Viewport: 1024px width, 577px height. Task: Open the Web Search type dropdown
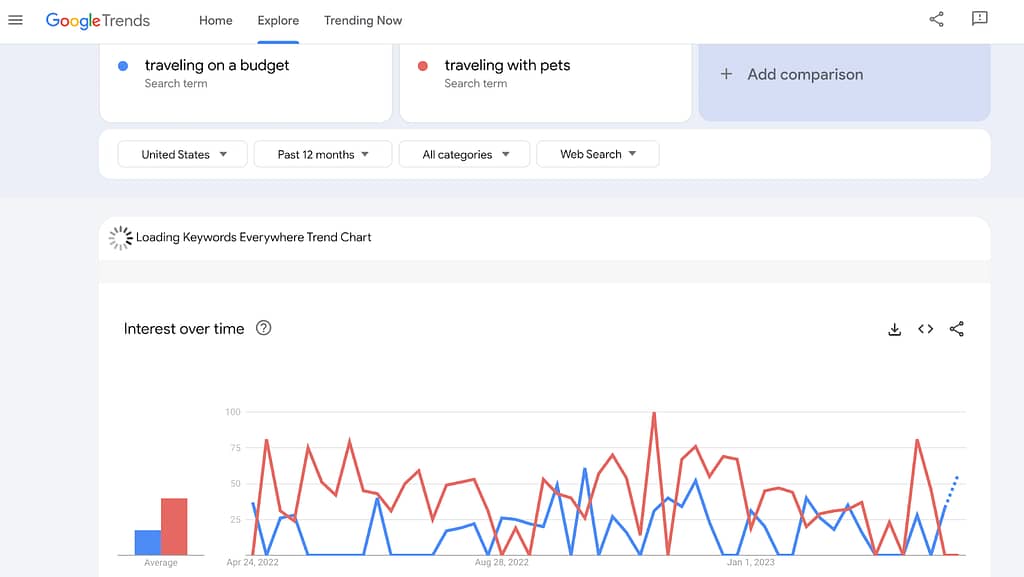[x=598, y=154]
